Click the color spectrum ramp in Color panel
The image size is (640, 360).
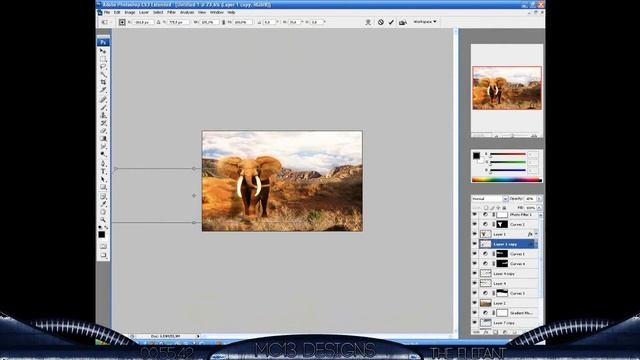click(507, 179)
